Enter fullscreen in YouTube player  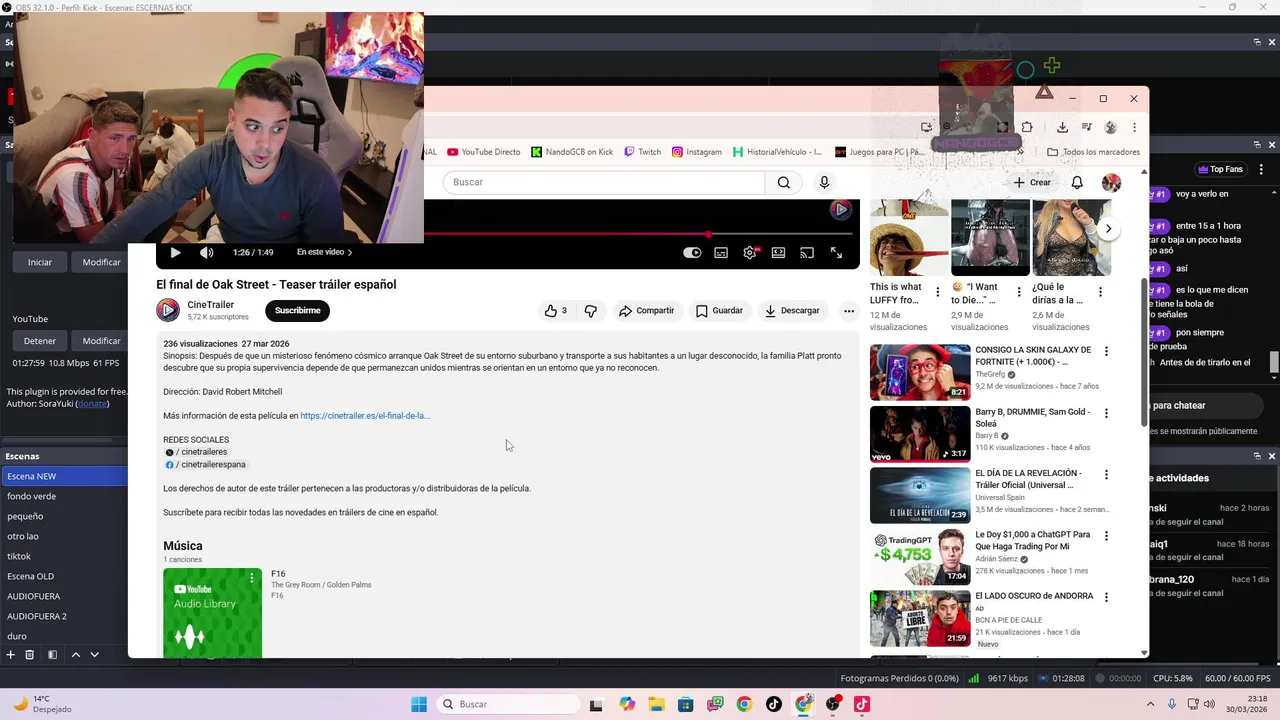click(836, 253)
